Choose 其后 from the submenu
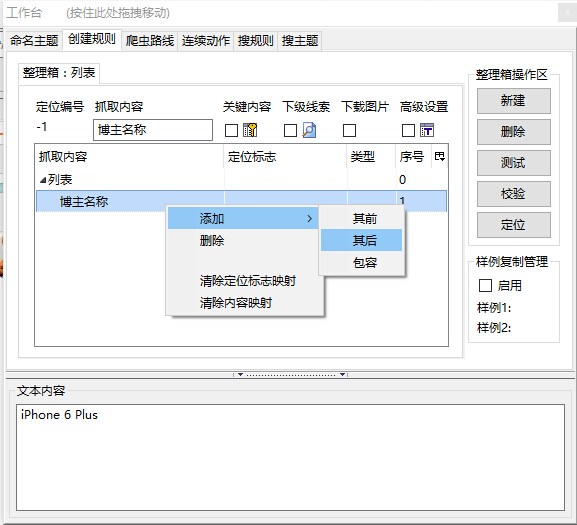 point(361,240)
